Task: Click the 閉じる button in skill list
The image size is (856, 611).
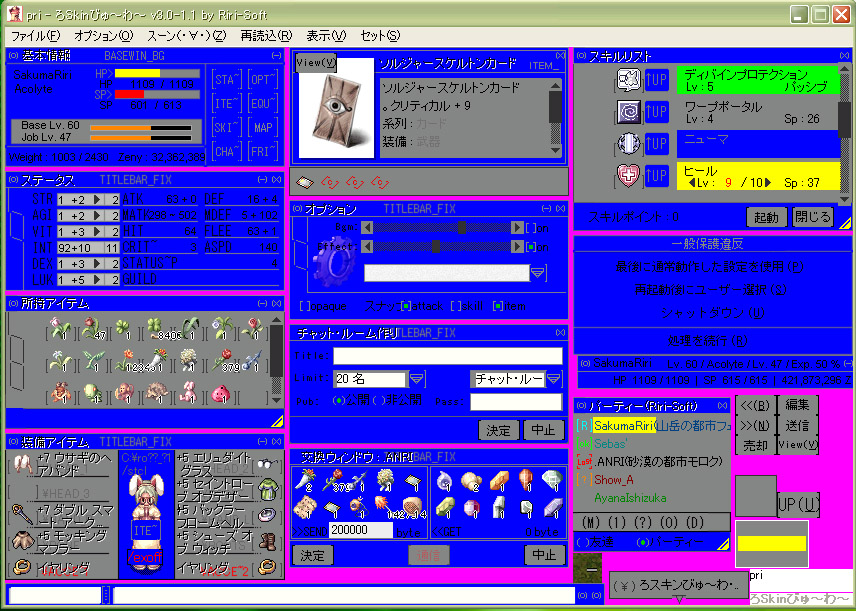Action: [813, 217]
